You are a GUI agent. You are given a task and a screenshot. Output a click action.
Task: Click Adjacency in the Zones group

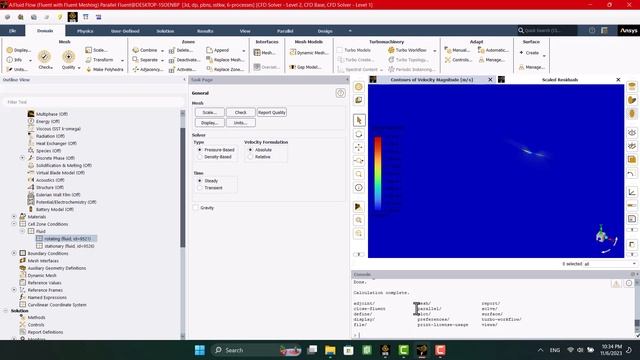pos(148,69)
